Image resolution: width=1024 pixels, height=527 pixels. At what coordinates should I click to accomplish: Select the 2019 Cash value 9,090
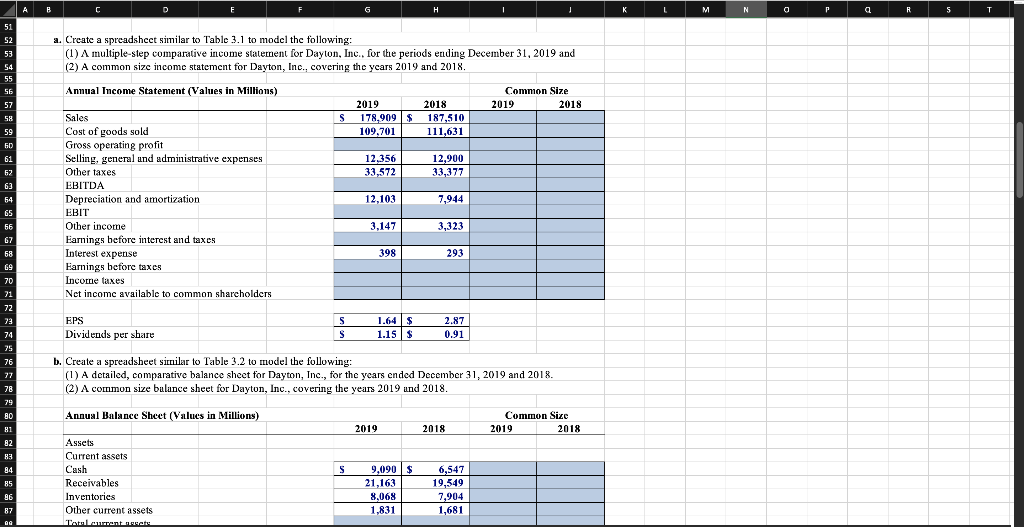(x=368, y=469)
